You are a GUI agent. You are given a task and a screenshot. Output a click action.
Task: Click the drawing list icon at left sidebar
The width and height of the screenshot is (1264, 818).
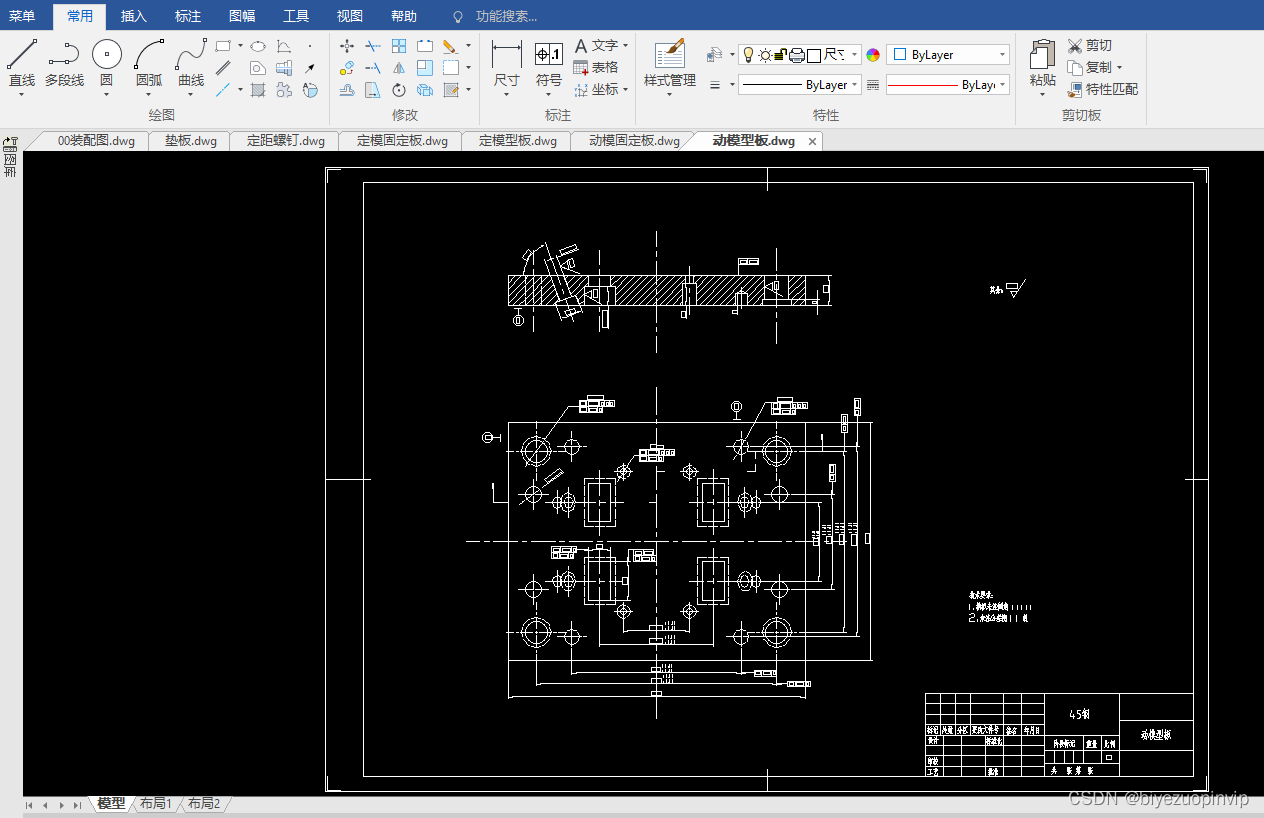[x=10, y=158]
